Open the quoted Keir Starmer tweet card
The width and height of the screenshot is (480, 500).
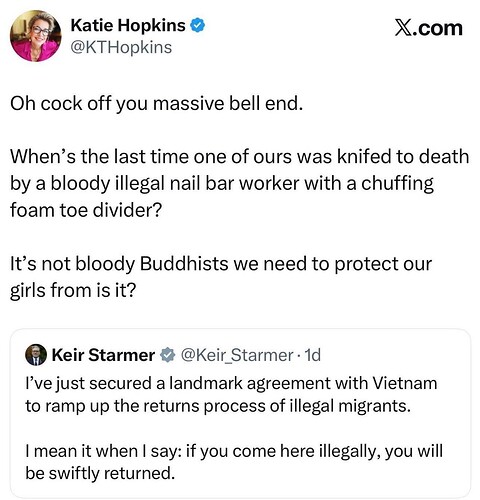[x=240, y=413]
